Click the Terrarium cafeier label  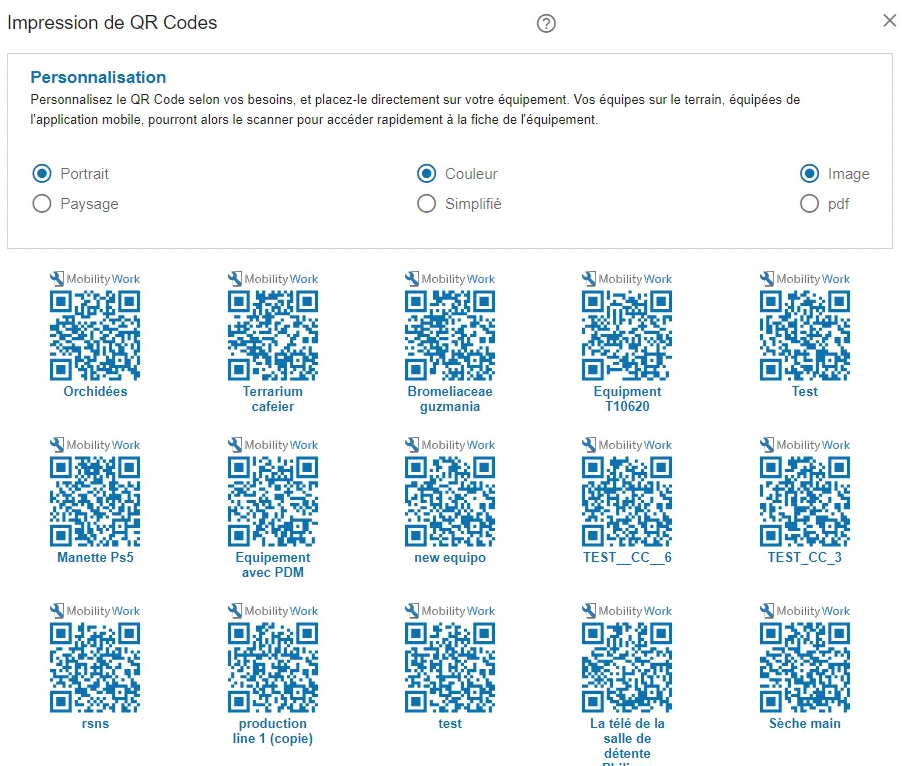(x=273, y=399)
